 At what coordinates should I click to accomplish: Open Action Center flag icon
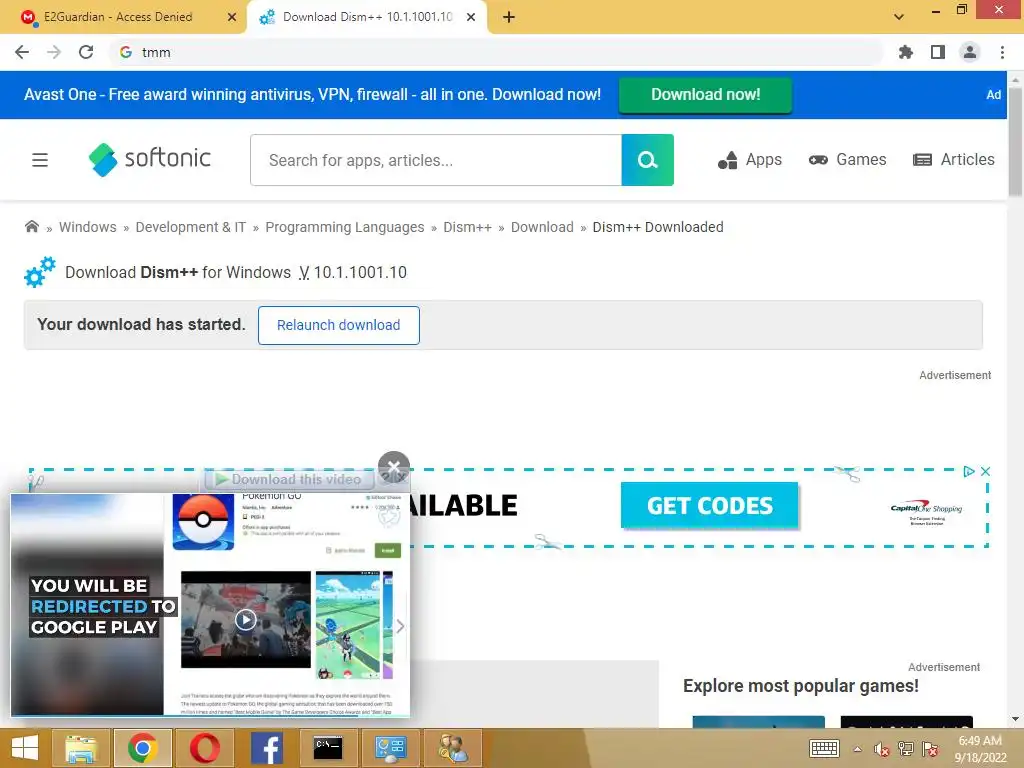click(x=930, y=749)
